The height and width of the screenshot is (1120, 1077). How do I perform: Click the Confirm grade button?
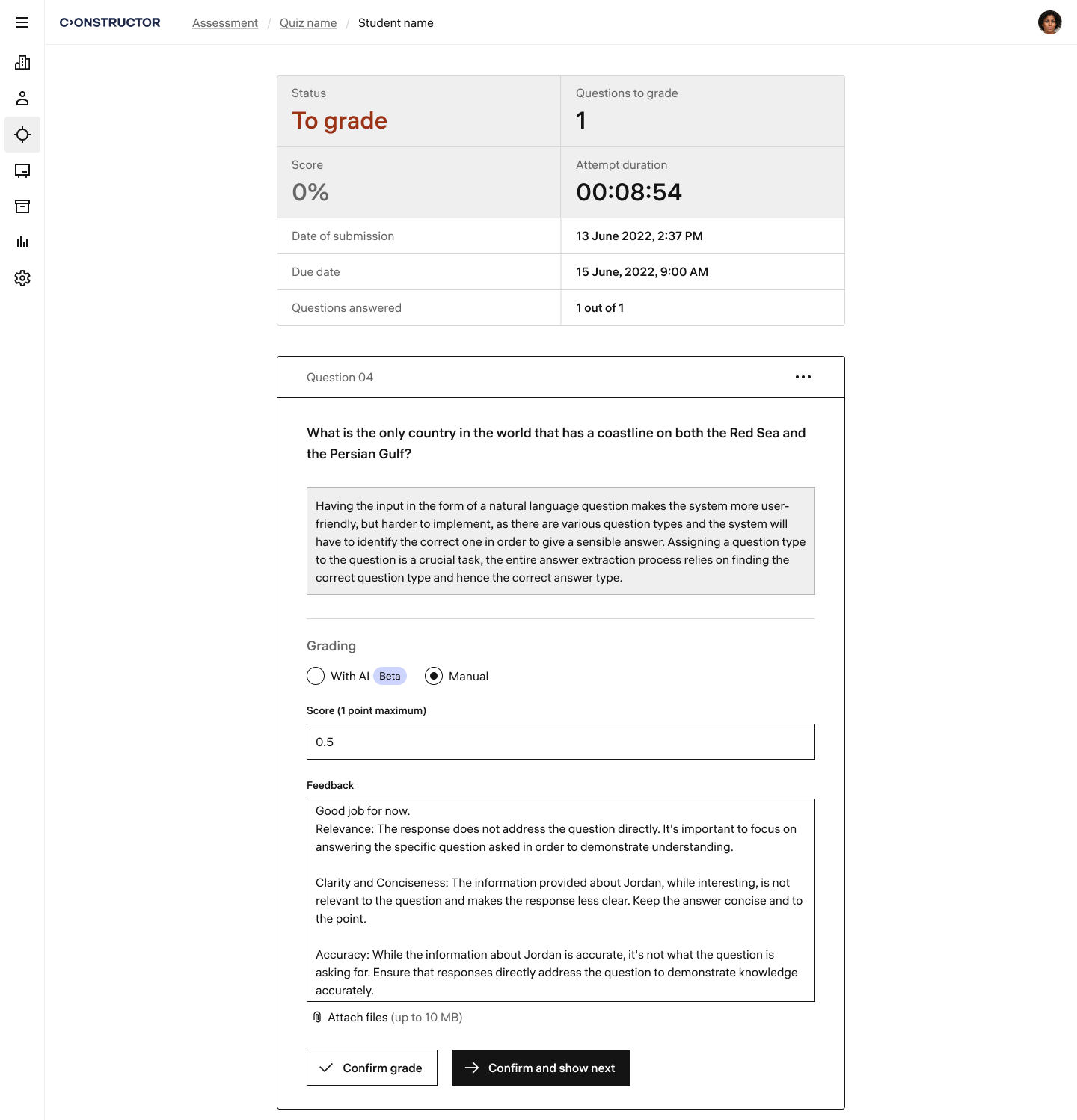coord(372,1068)
